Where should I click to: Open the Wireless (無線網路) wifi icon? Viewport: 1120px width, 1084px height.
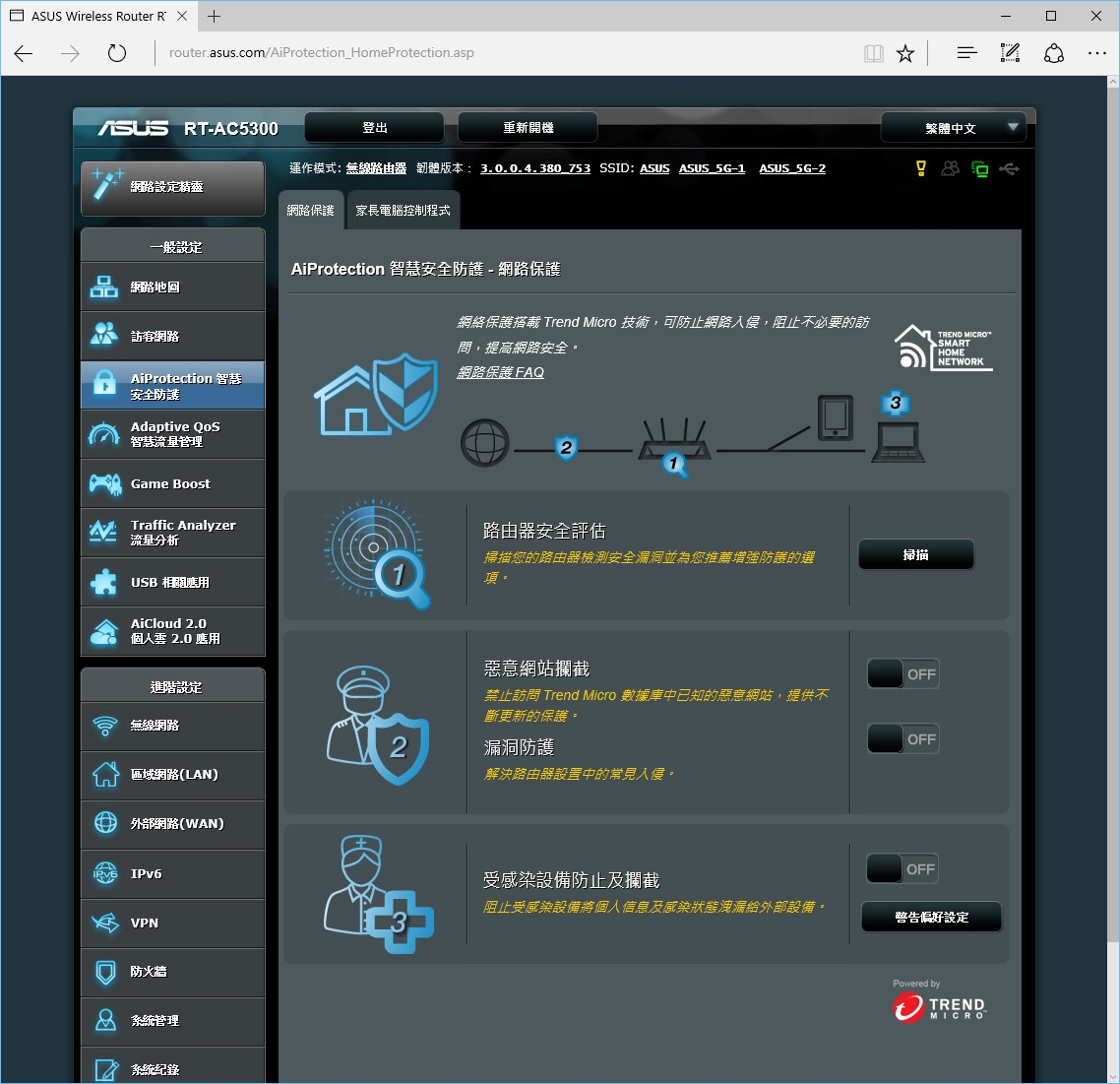pos(105,726)
